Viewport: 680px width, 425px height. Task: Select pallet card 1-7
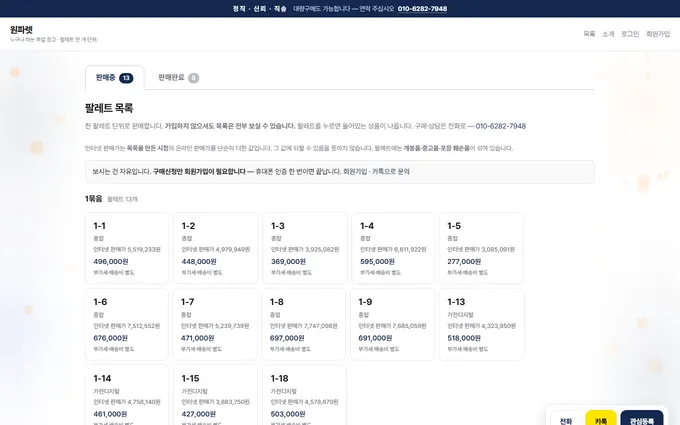[x=216, y=324]
